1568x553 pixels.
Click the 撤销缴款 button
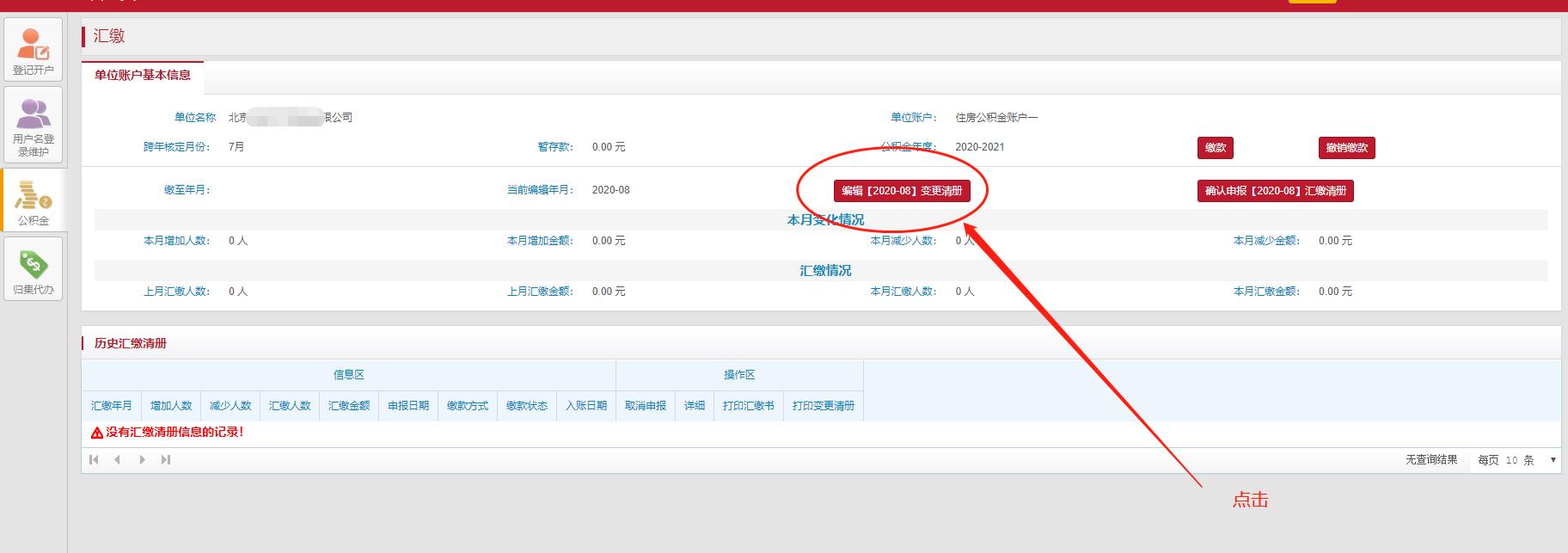click(1347, 148)
